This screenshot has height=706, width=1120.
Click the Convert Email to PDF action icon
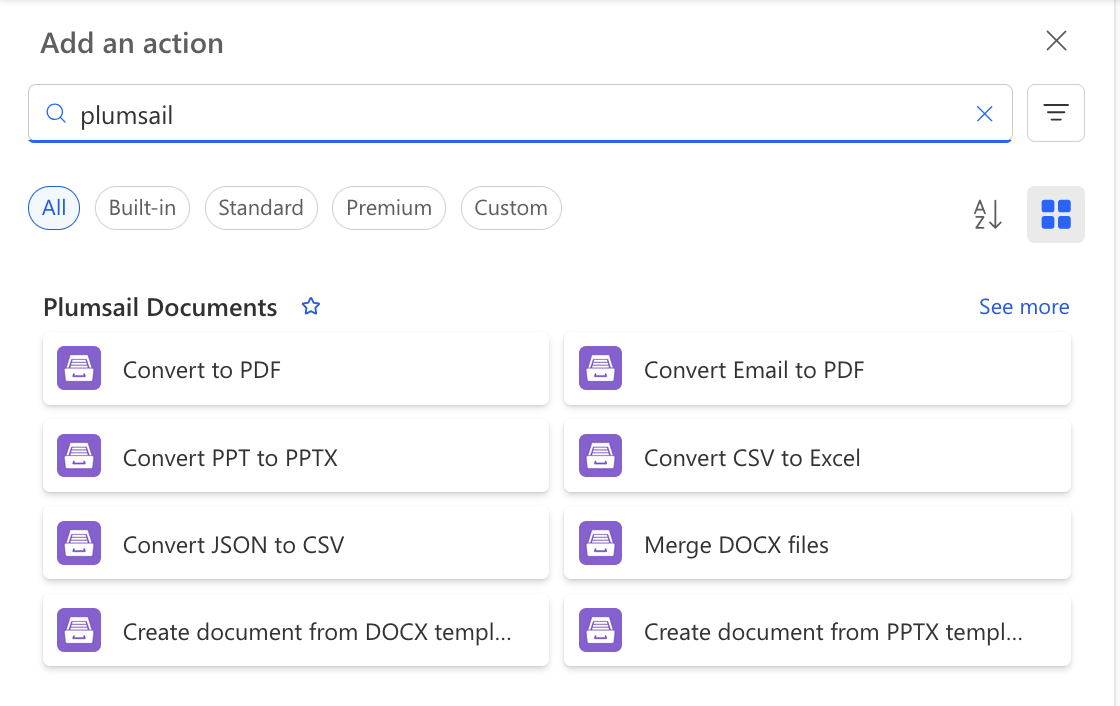coord(600,368)
